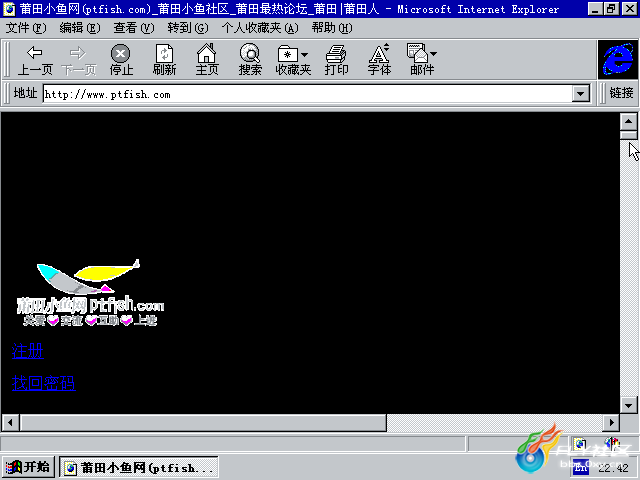Click the system tray clock 22:42
This screenshot has height=480, width=640.
click(x=613, y=468)
